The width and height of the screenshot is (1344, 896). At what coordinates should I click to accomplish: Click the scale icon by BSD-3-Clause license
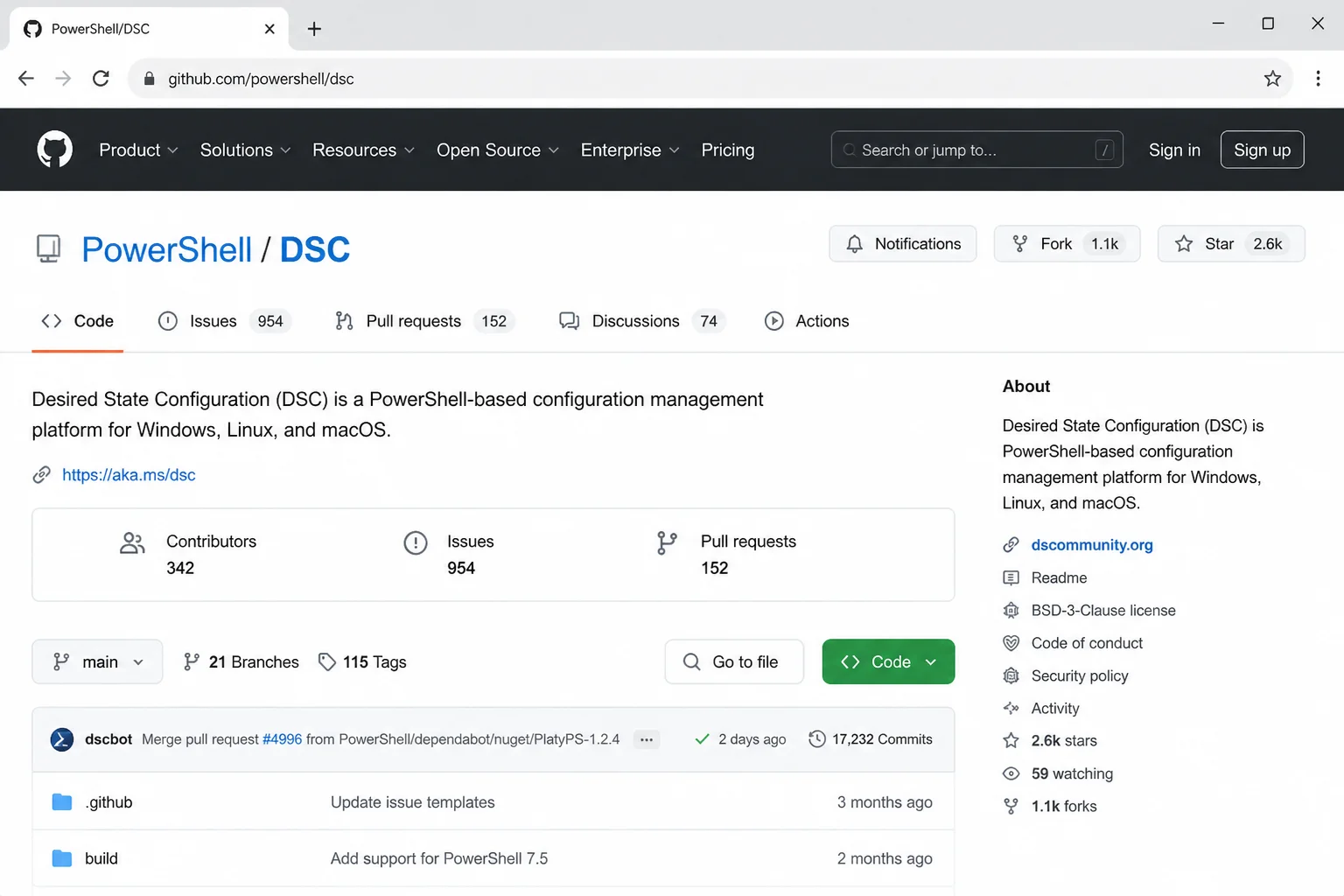pos(1011,611)
